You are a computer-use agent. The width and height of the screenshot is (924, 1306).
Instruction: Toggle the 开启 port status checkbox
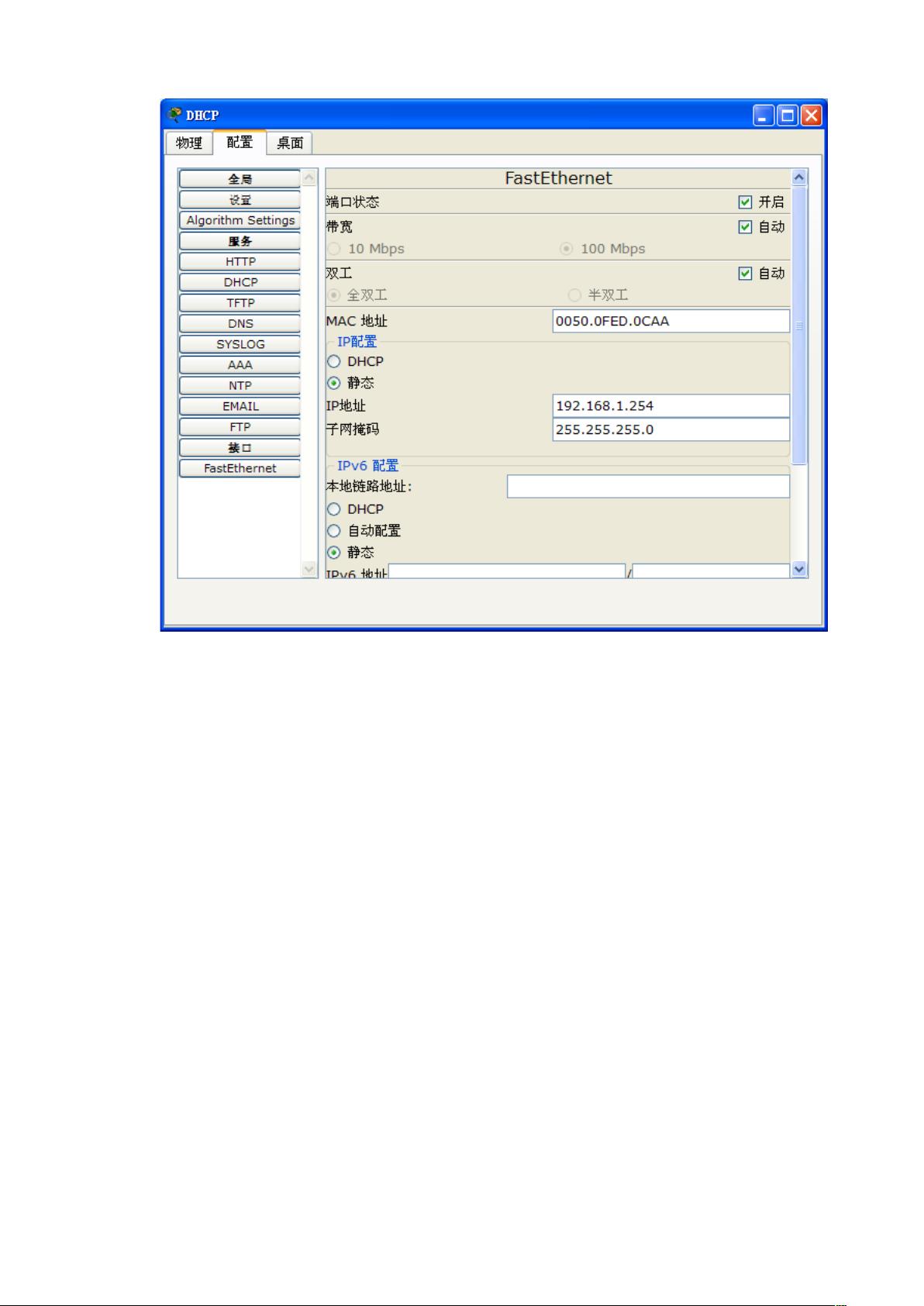745,202
